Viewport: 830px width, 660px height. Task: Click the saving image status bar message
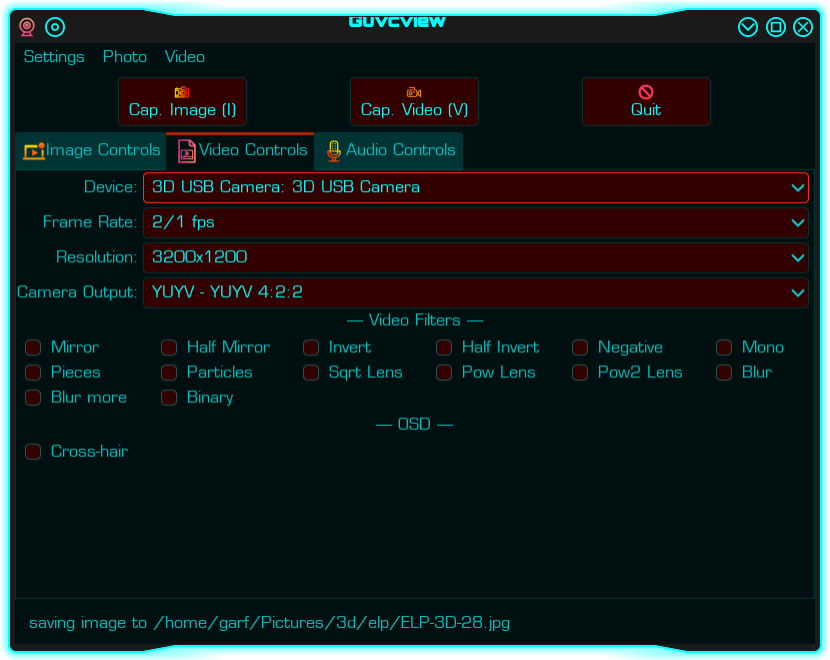[x=269, y=623]
